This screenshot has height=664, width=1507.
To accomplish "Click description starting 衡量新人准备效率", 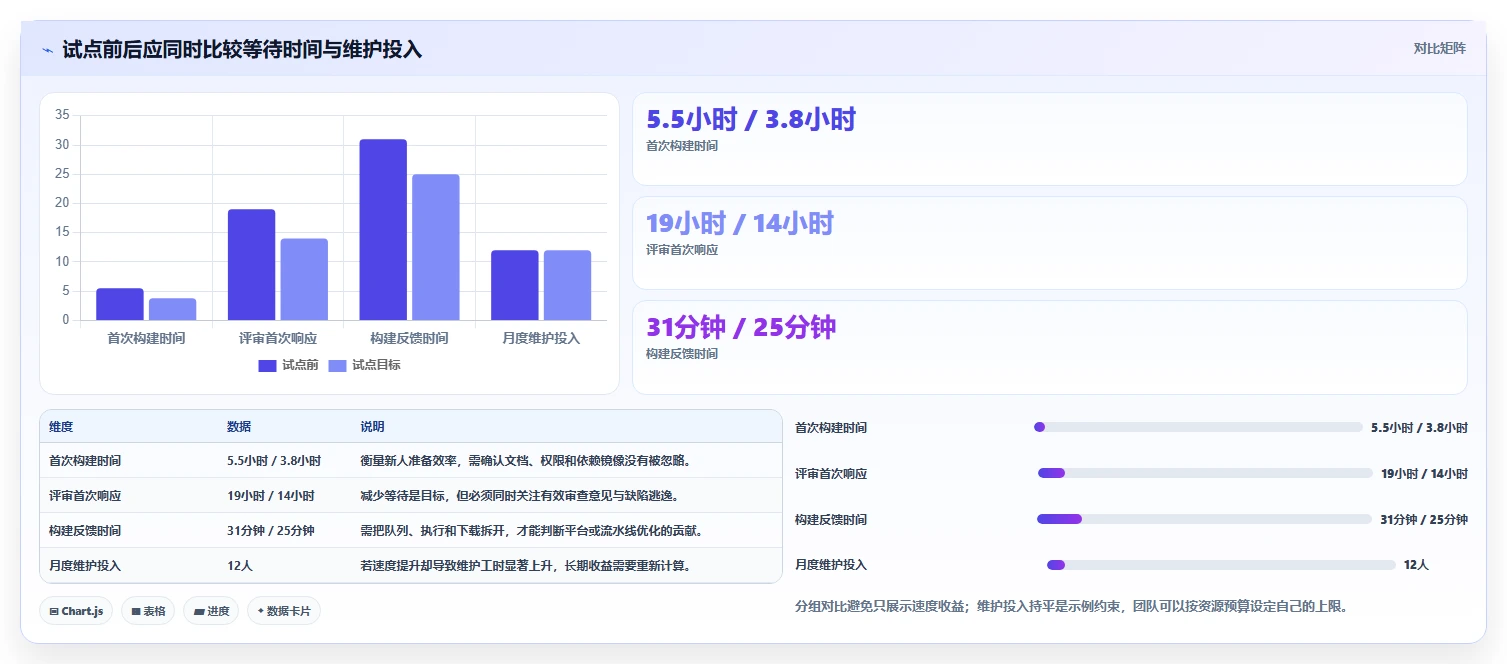I will tap(527, 461).
